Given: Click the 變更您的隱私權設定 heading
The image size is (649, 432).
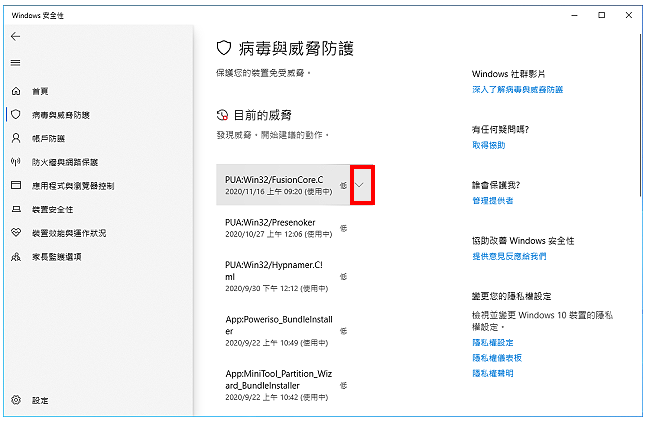Looking at the screenshot, I should point(512,296).
